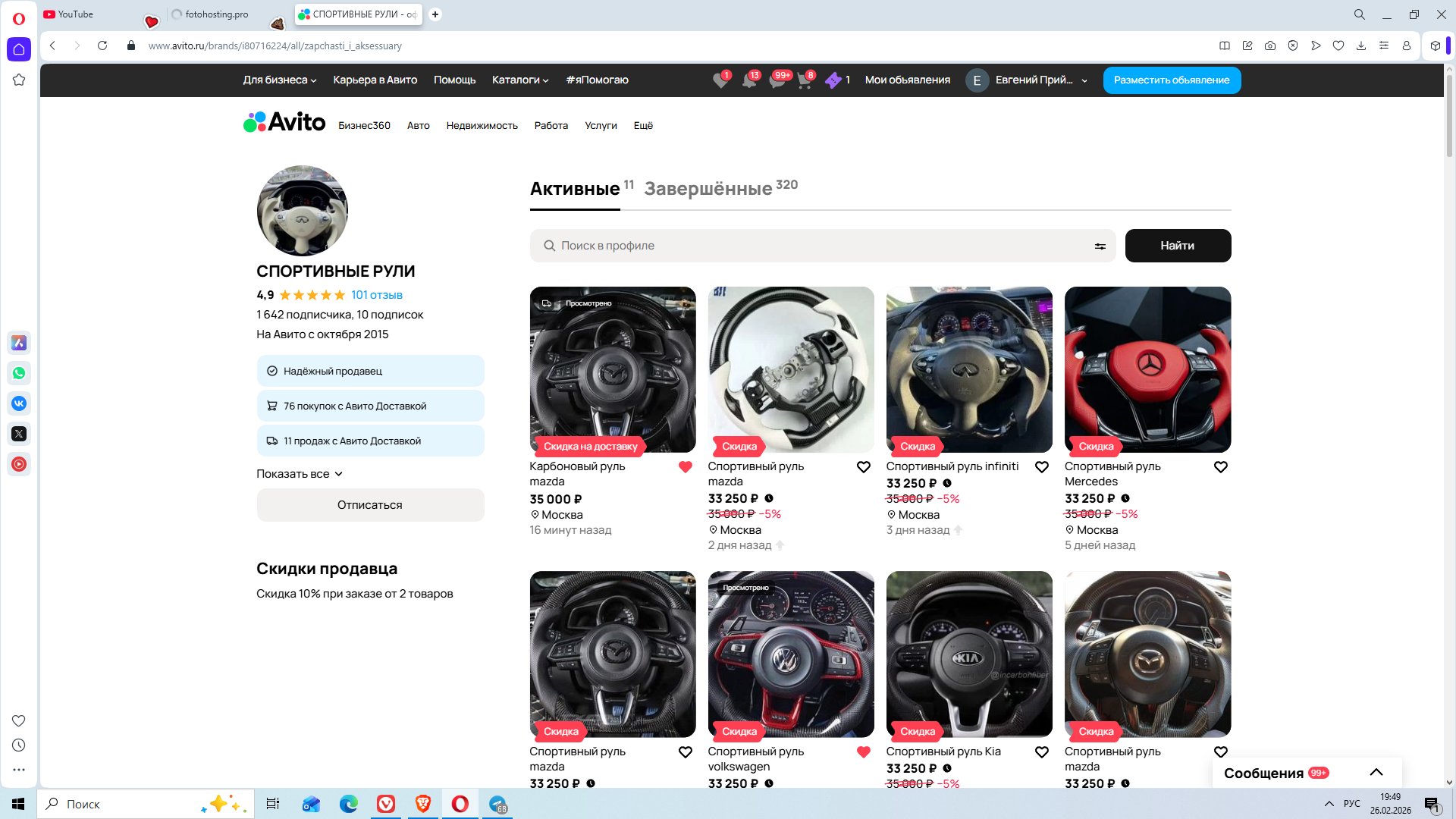
Task: Open VK in the Opera sidebar
Action: 19,403
